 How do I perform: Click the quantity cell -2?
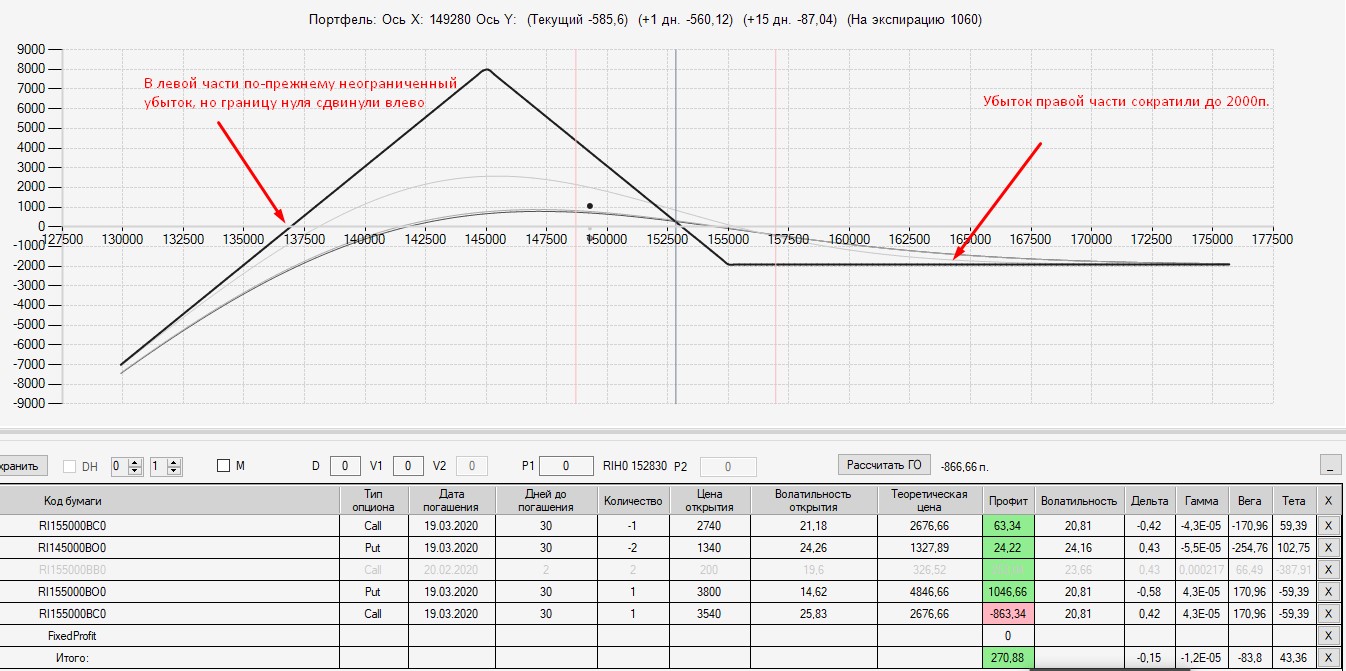633,548
